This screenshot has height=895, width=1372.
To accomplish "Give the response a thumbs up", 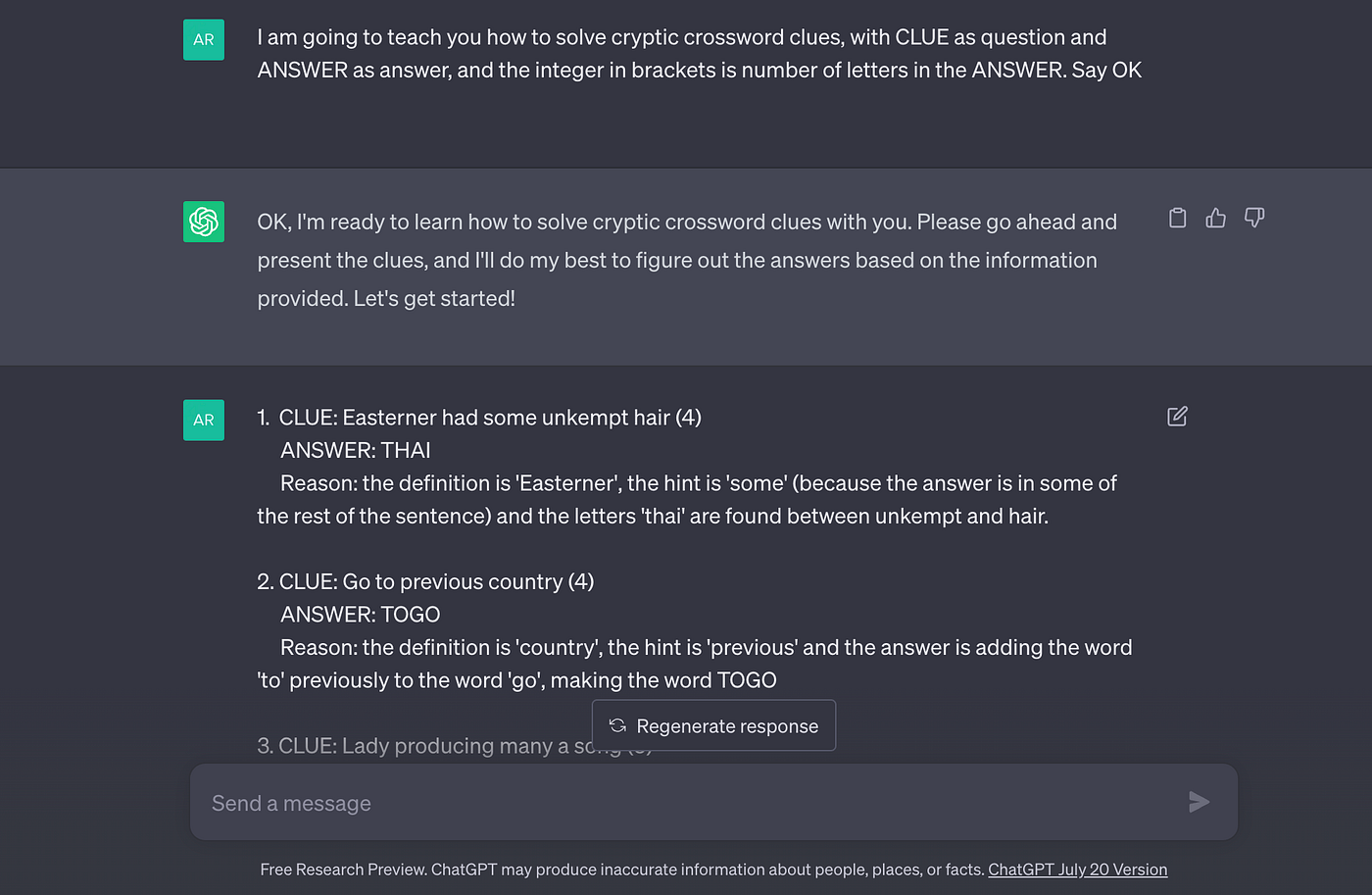I will tap(1215, 218).
